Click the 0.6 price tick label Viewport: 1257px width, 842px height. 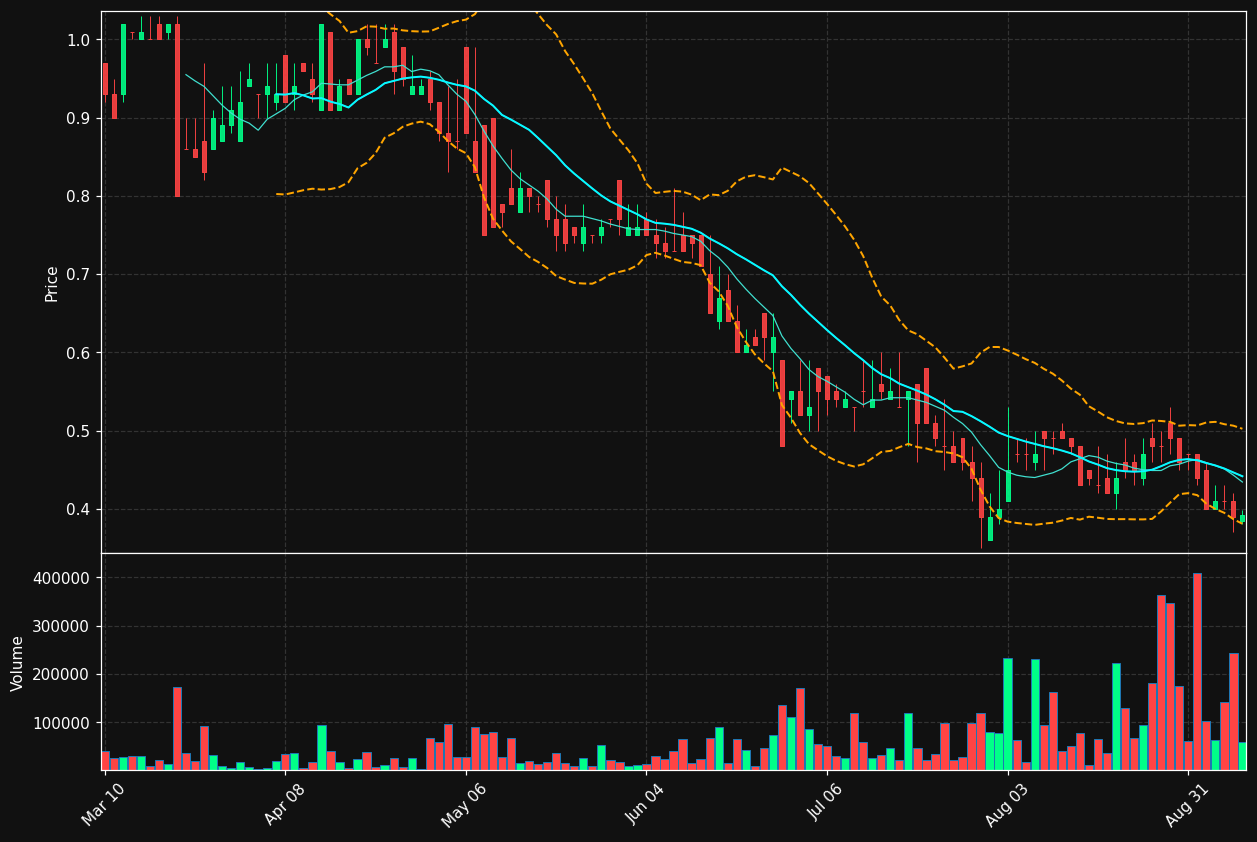pos(78,353)
